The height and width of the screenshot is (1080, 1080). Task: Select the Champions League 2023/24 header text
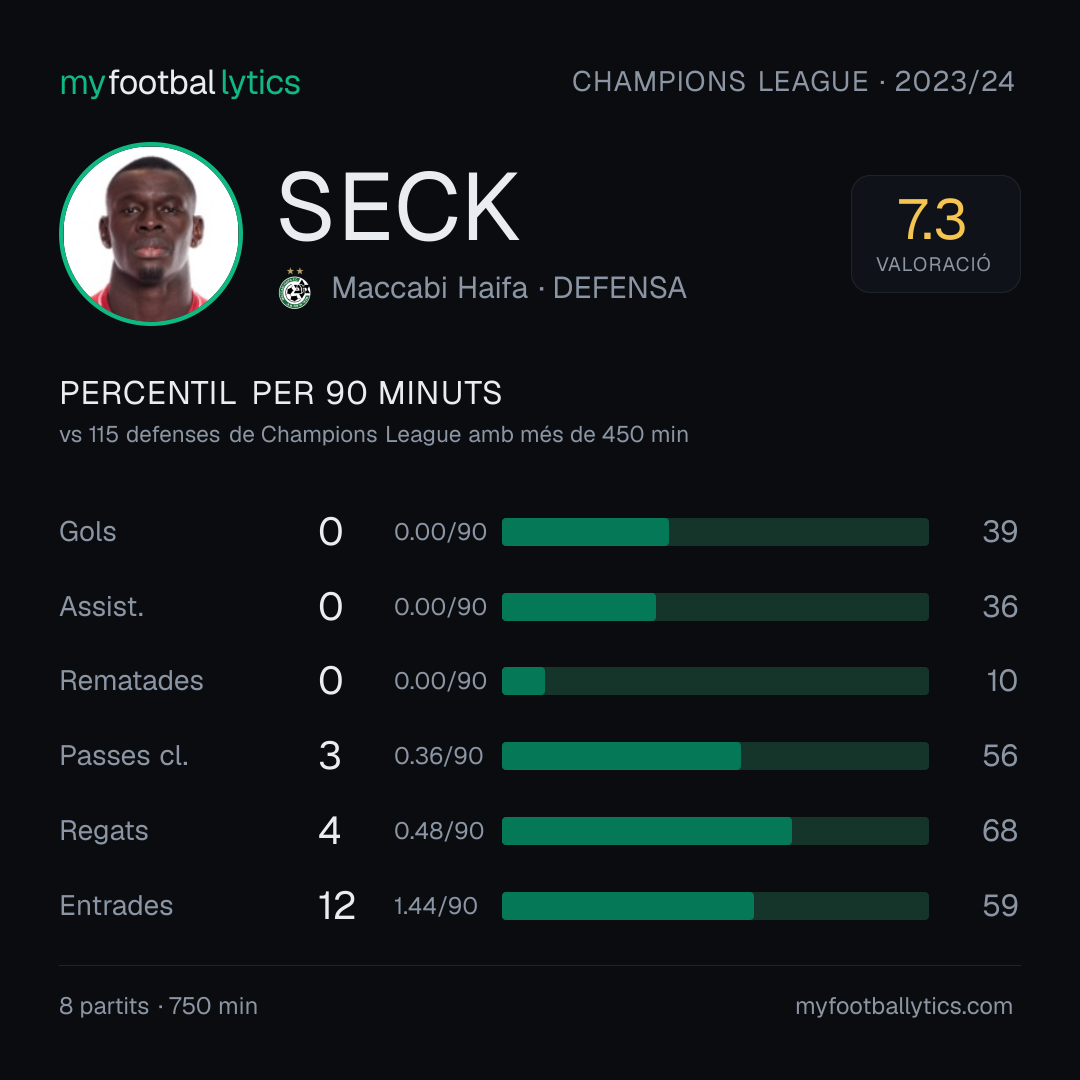(793, 81)
